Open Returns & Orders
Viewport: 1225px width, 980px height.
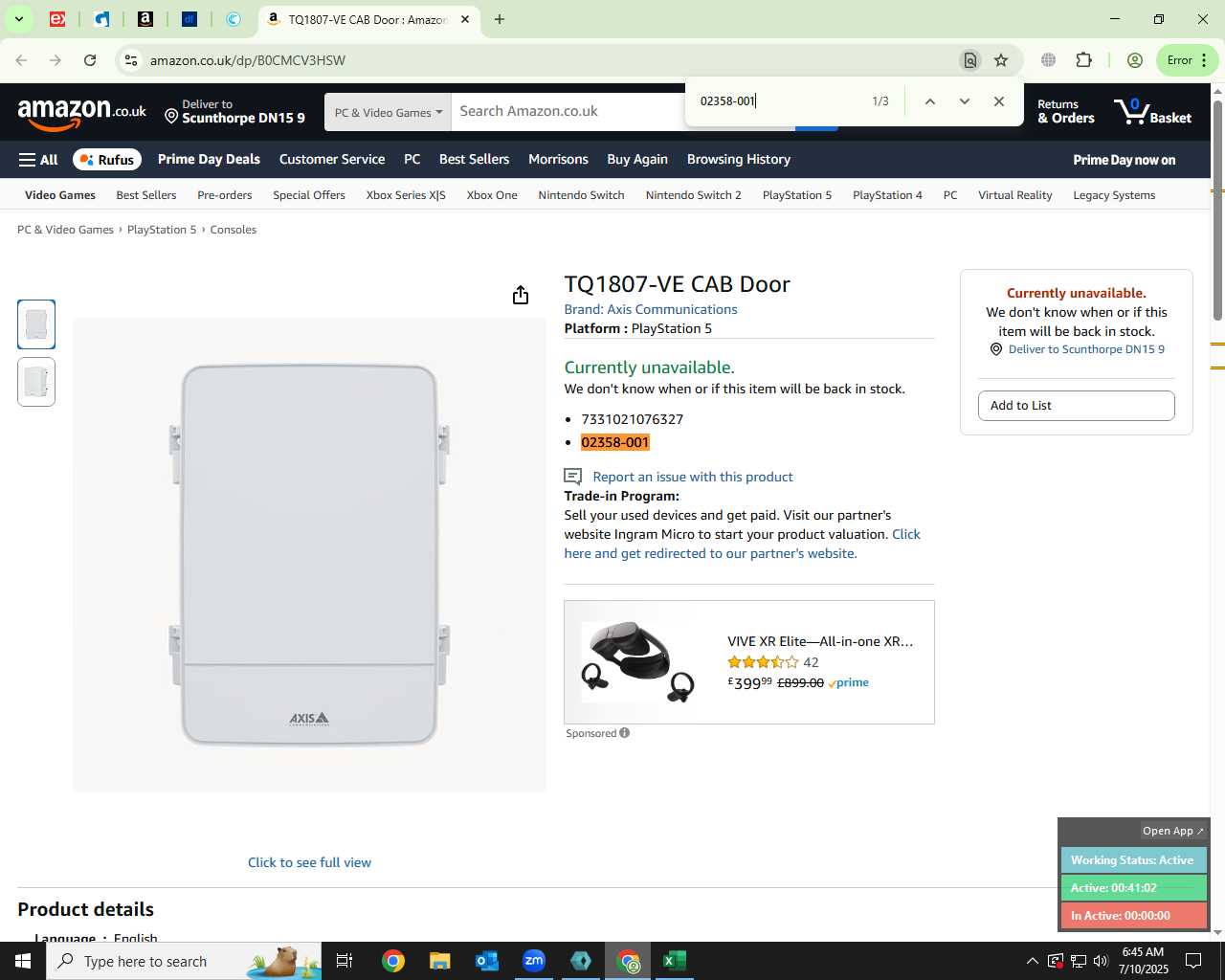(x=1065, y=112)
